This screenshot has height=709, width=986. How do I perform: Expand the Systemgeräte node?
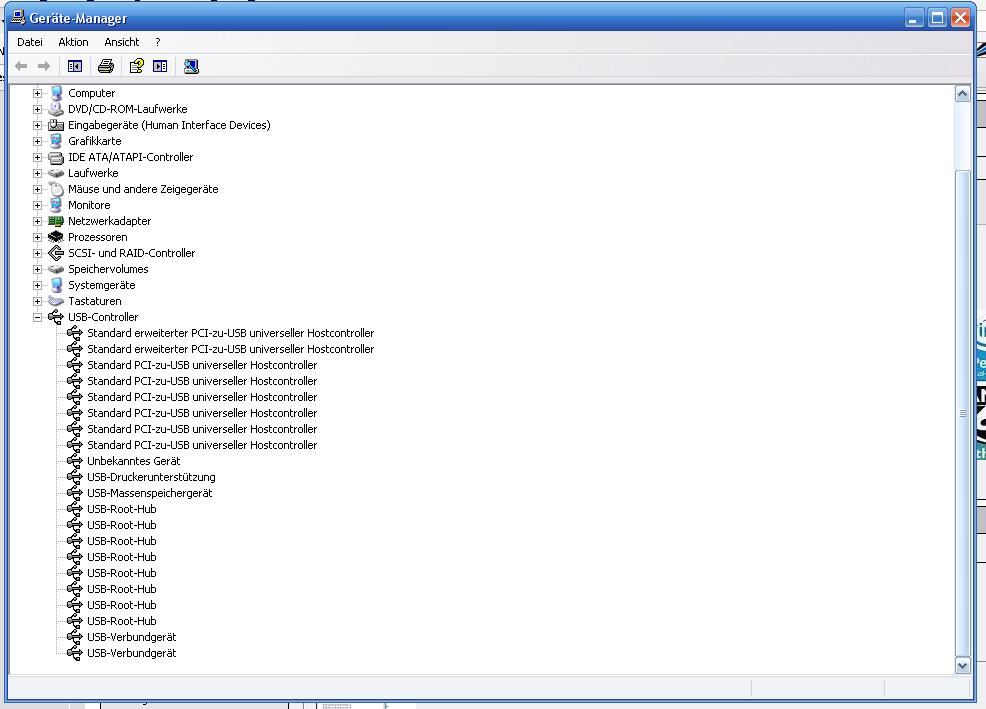(x=37, y=285)
